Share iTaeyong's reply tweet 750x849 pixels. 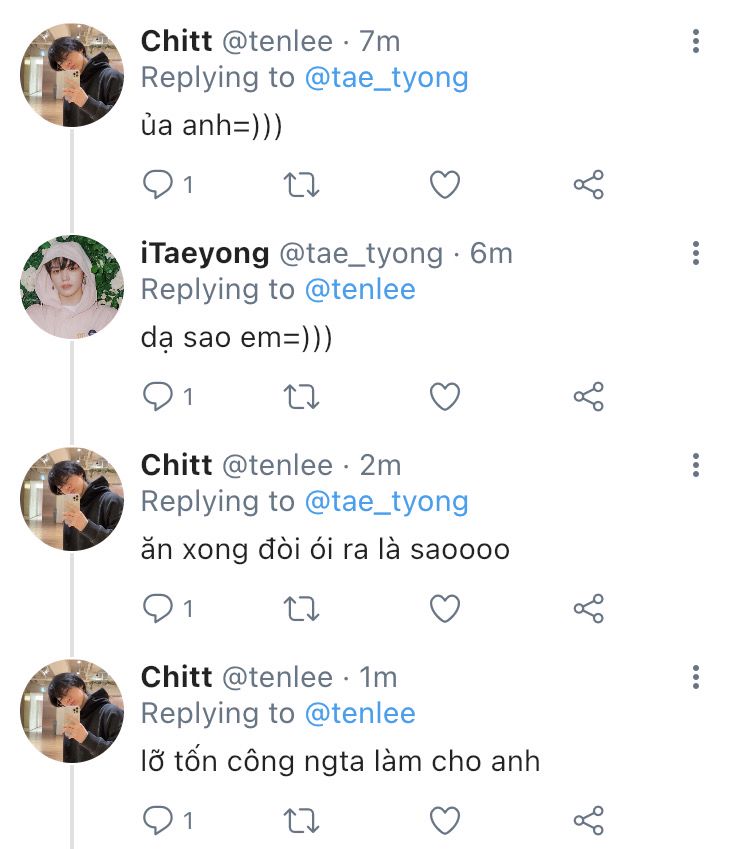(x=589, y=396)
